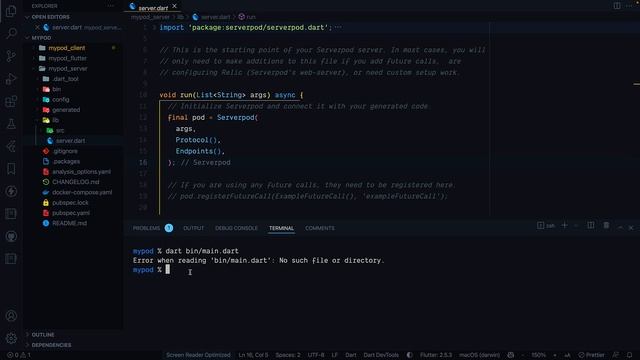The height and width of the screenshot is (360, 640).
Task: Expand the config folder
Action: pyautogui.click(x=60, y=99)
